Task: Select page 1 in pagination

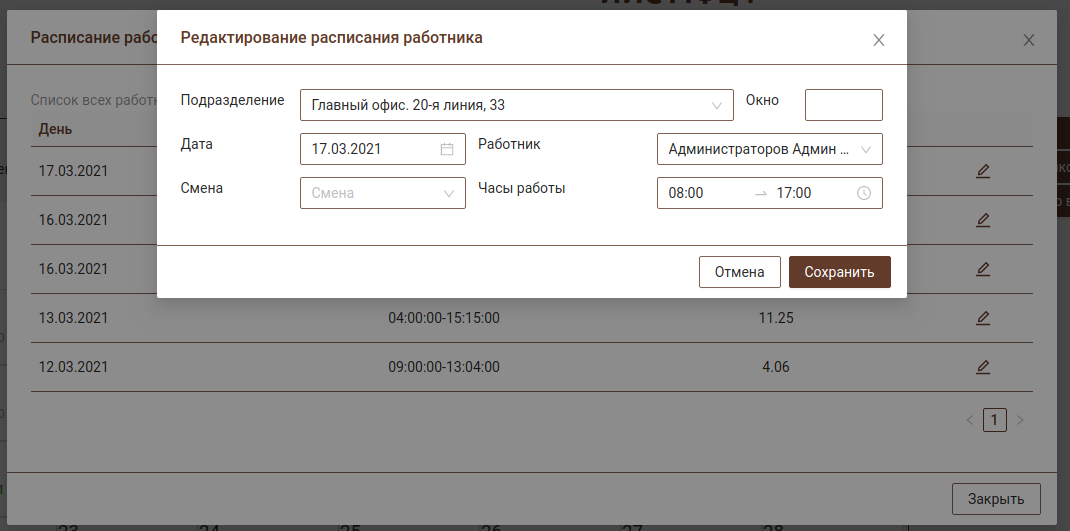Action: coord(994,420)
